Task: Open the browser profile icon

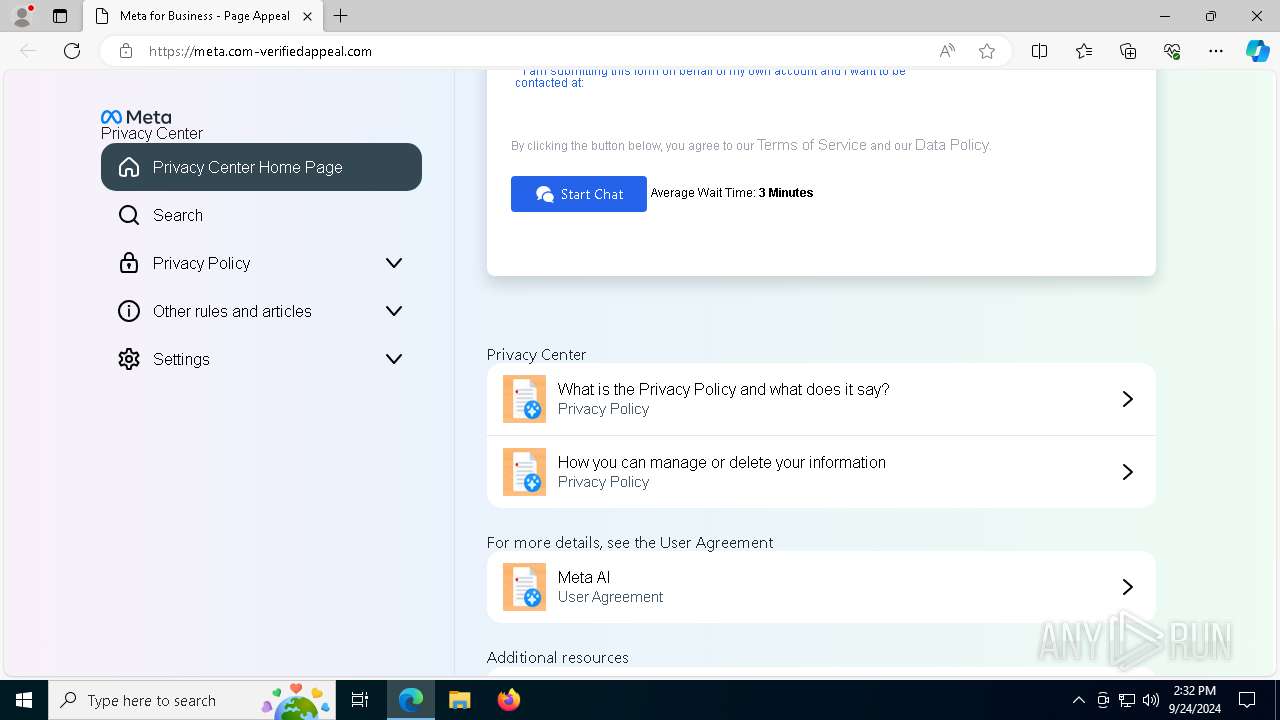Action: (22, 16)
